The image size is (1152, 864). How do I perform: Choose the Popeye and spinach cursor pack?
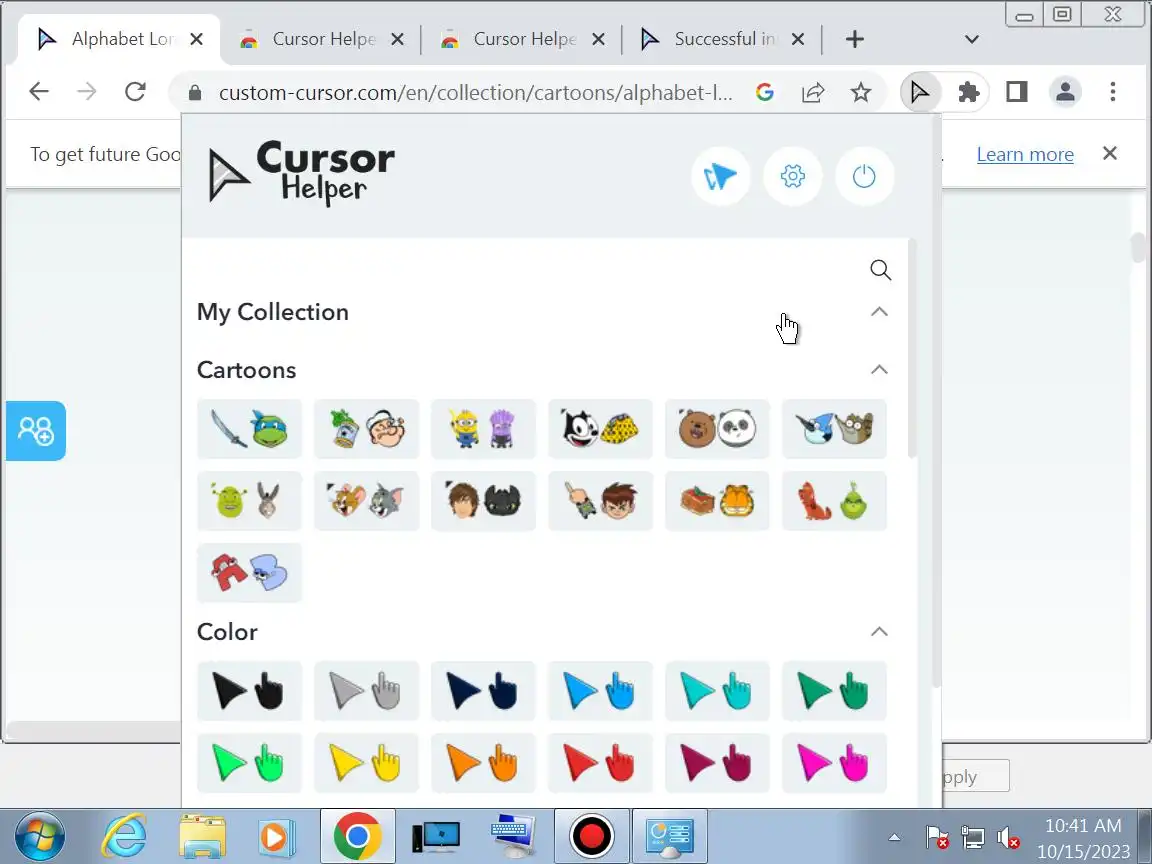366,429
